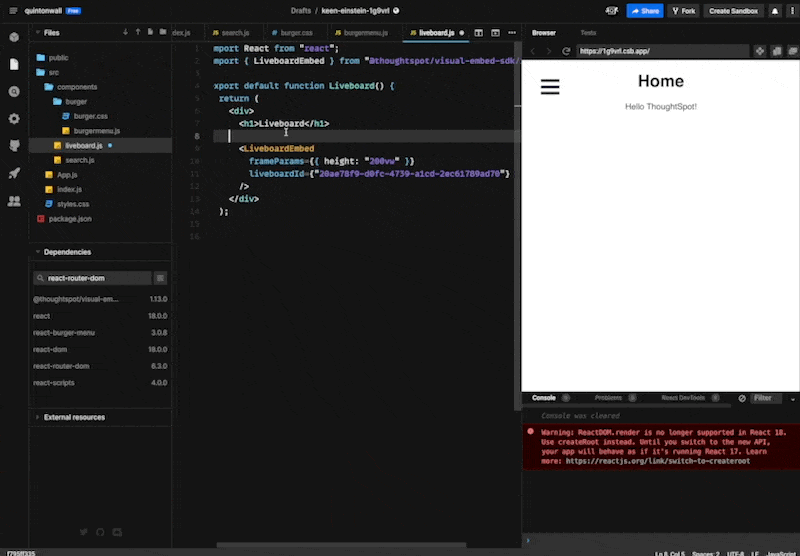Click the Fork button
Viewport: 800px width, 556px height.
684,11
